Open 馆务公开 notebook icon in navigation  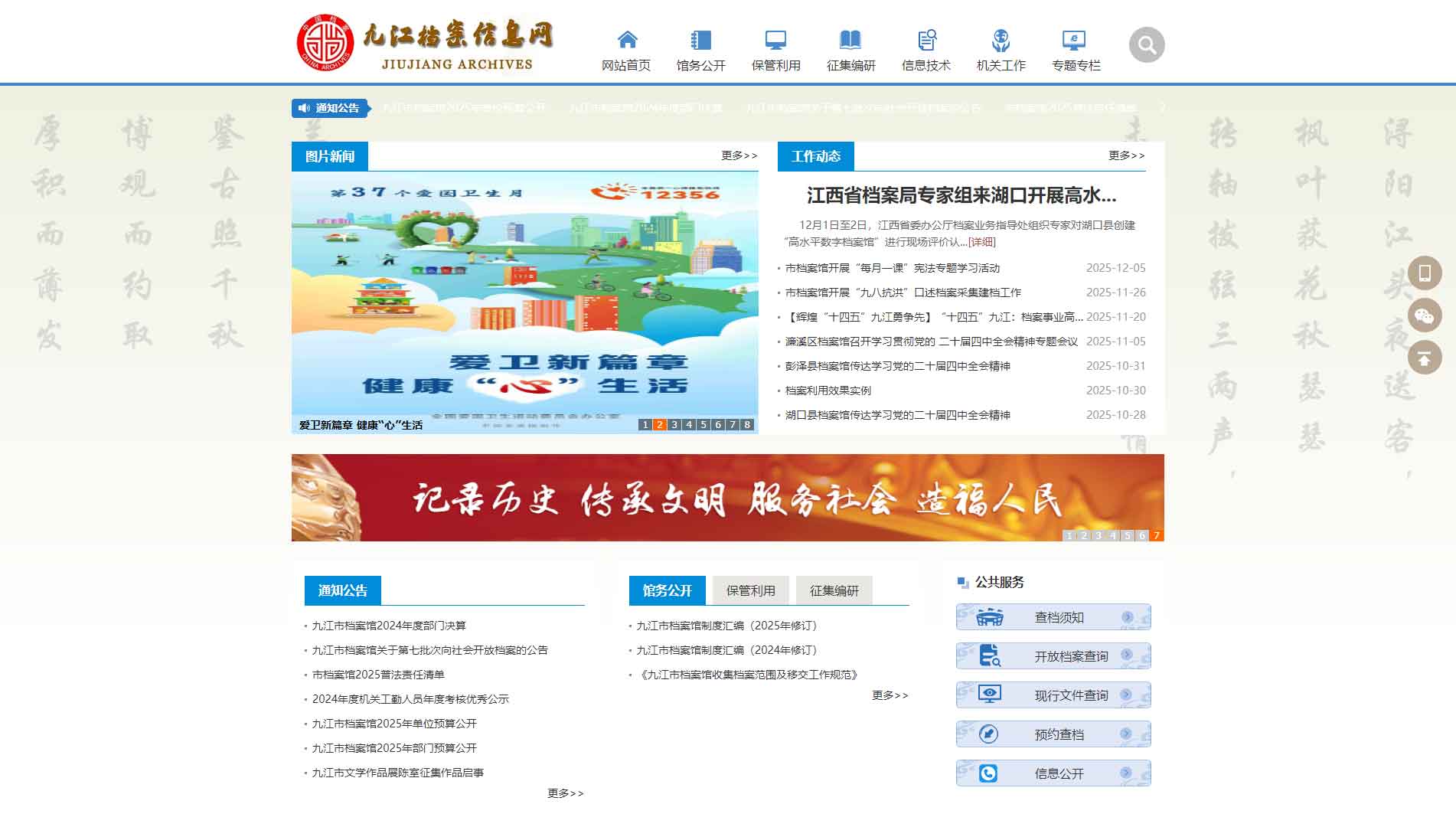tap(700, 39)
